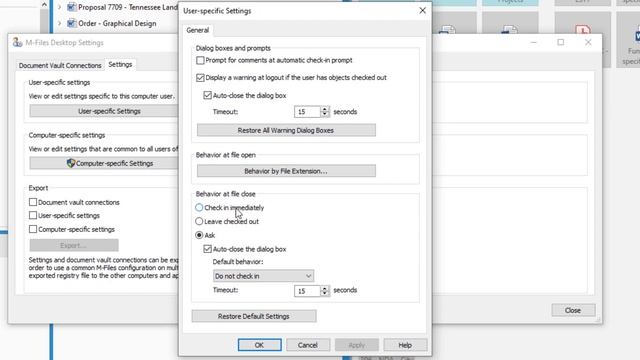Viewport: 640px width, 360px height.
Task: Collapse the tree using top-left up chevron
Action: [44, 5]
